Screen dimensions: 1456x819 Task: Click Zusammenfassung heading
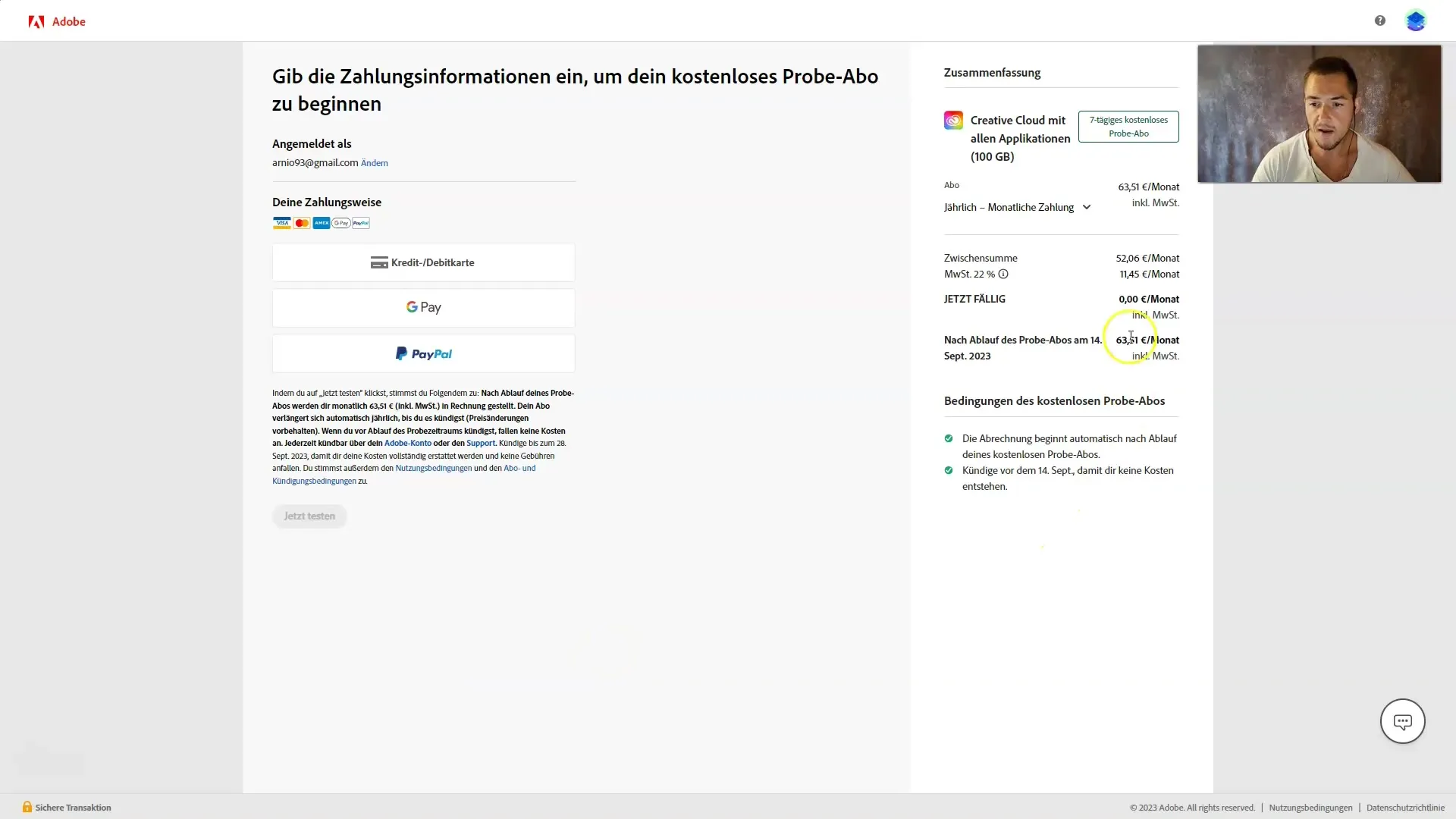click(992, 73)
